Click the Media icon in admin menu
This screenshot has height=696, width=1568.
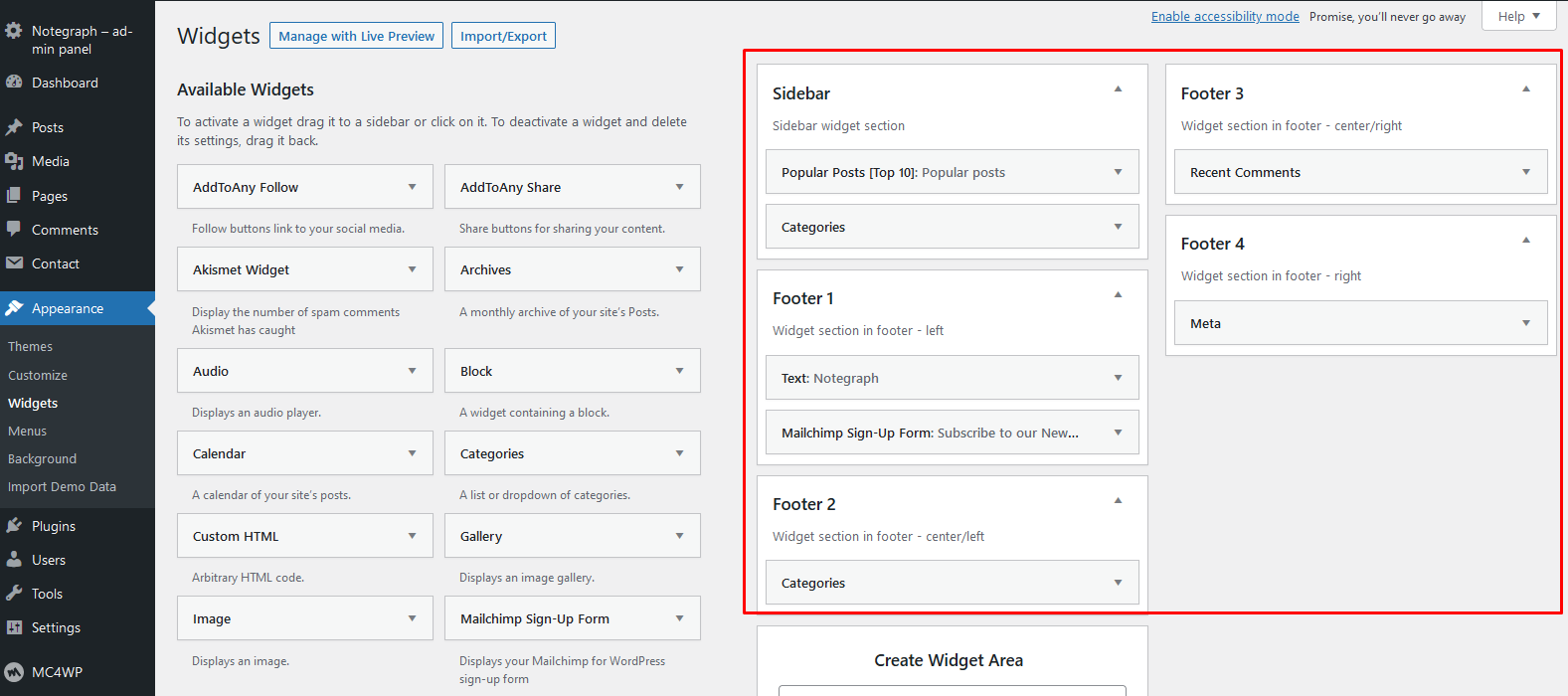click(14, 161)
